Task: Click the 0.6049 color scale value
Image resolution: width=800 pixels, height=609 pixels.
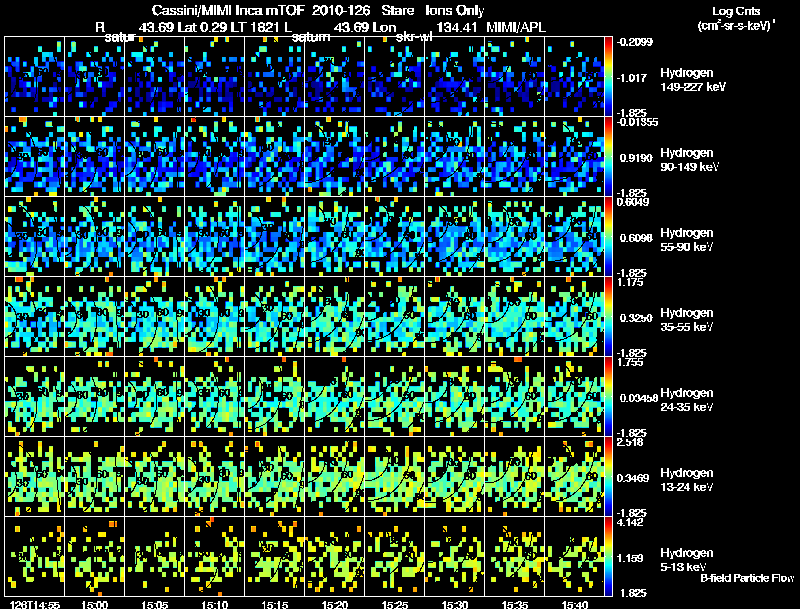Action: pyautogui.click(x=633, y=202)
